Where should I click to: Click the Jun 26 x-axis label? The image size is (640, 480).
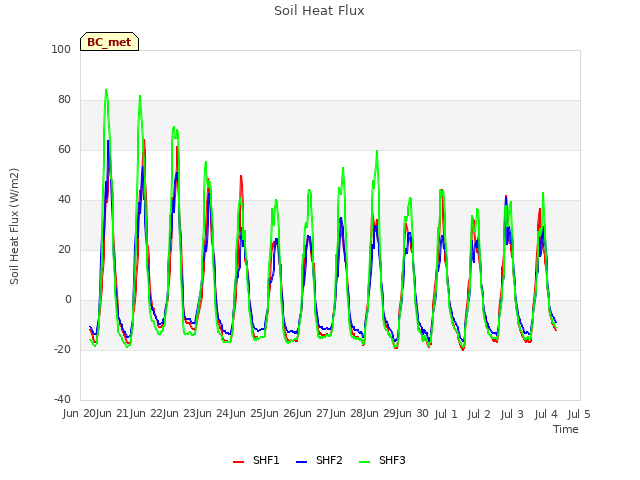coord(280,414)
